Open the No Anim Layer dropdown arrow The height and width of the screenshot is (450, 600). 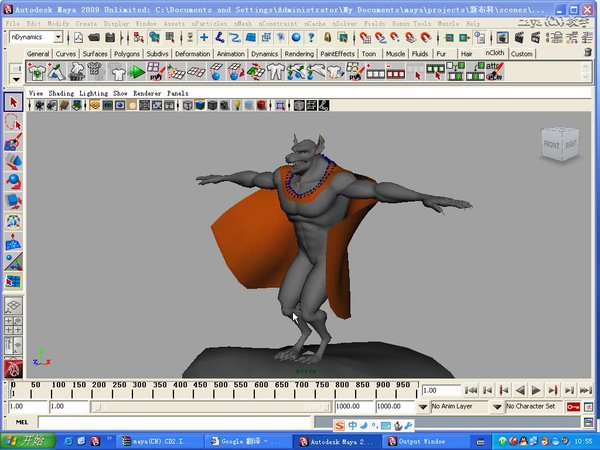[422, 407]
